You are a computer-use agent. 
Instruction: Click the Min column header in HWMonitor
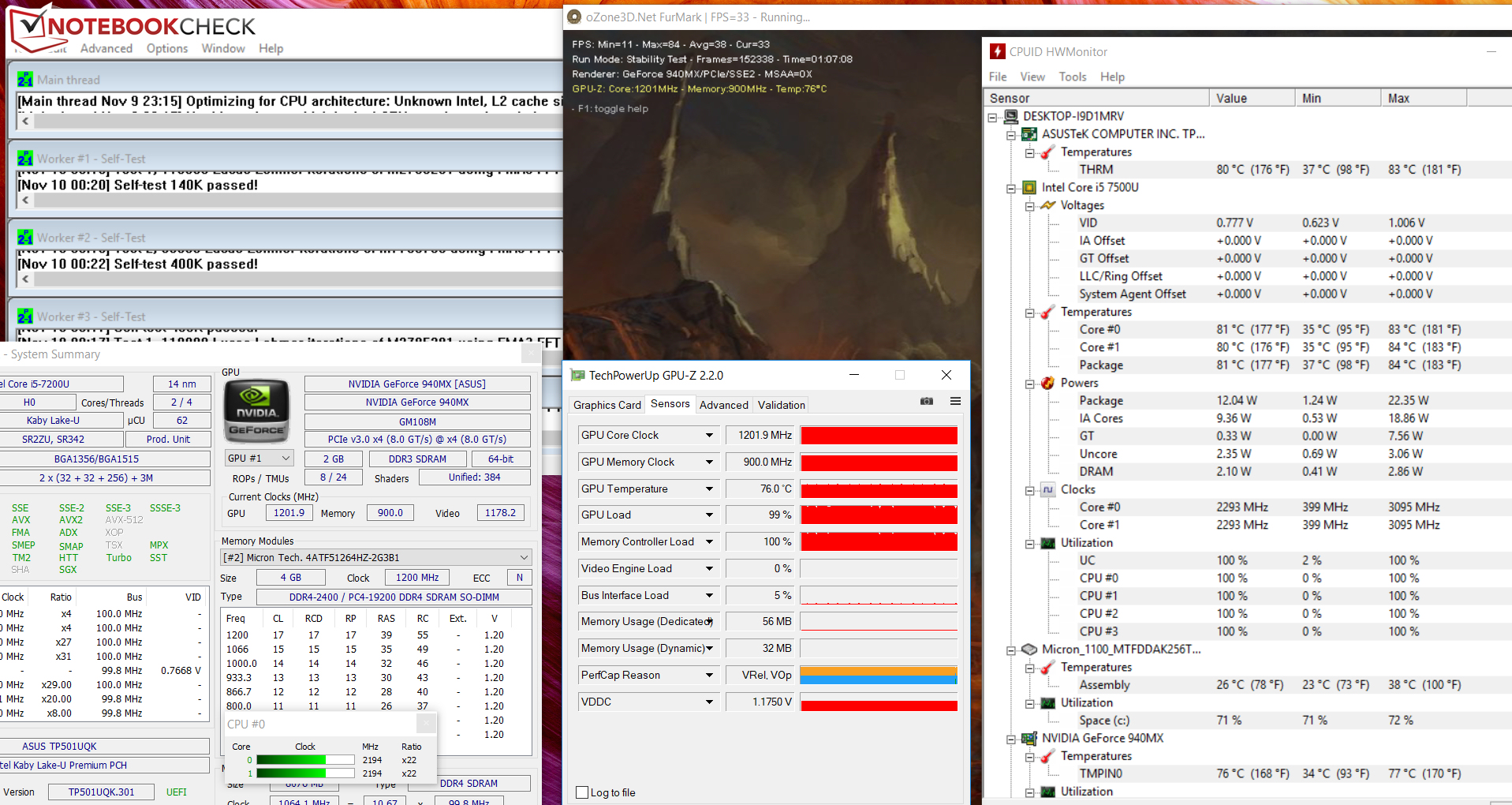click(x=1338, y=98)
